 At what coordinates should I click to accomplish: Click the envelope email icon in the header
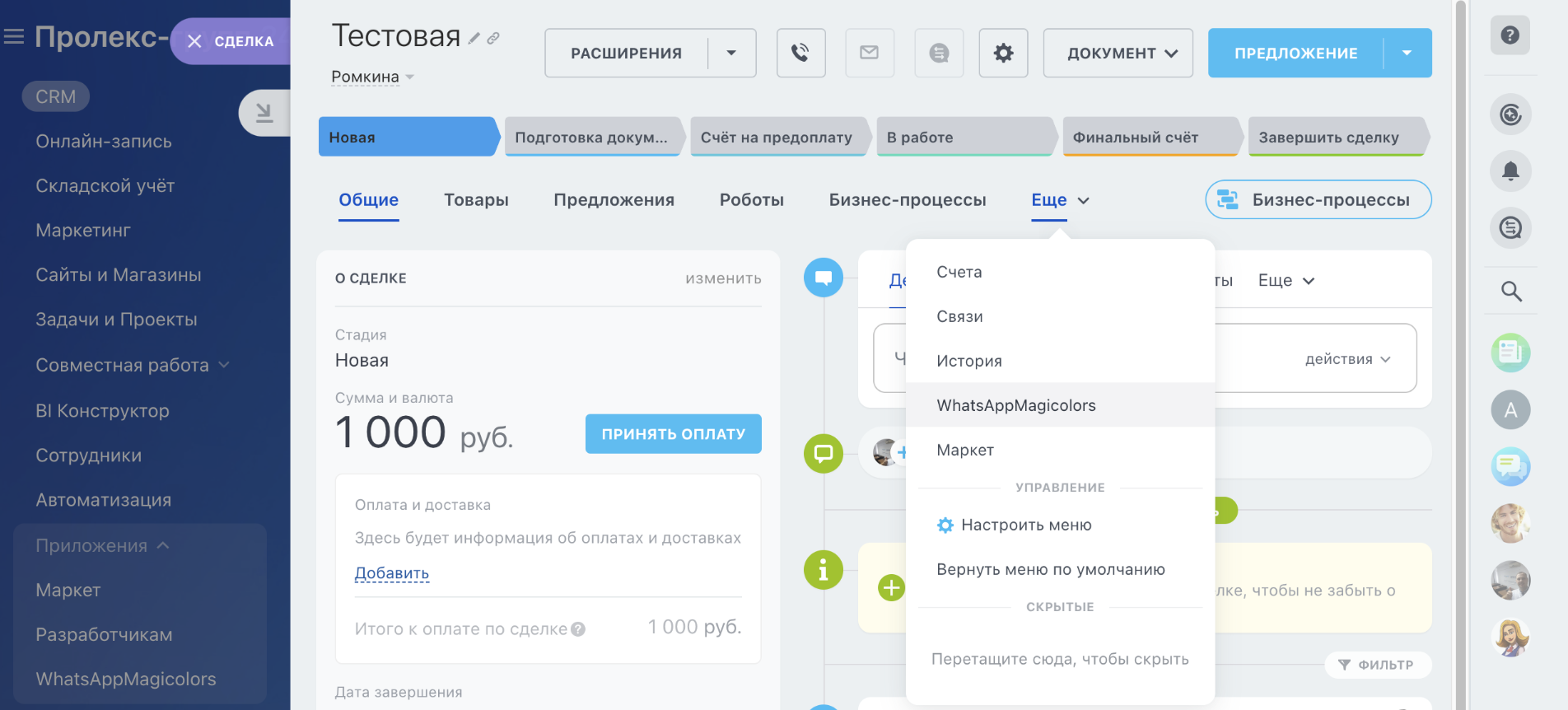point(870,54)
